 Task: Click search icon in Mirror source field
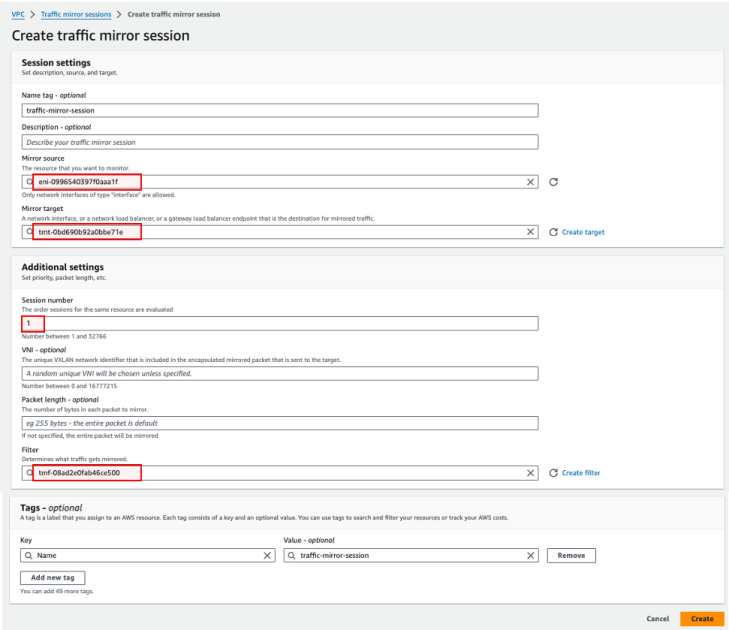[x=29, y=181]
